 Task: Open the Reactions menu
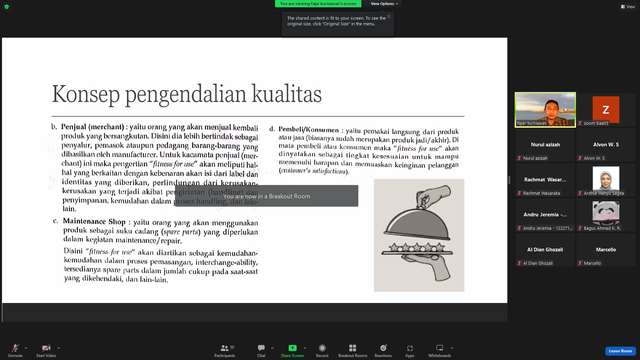(383, 350)
